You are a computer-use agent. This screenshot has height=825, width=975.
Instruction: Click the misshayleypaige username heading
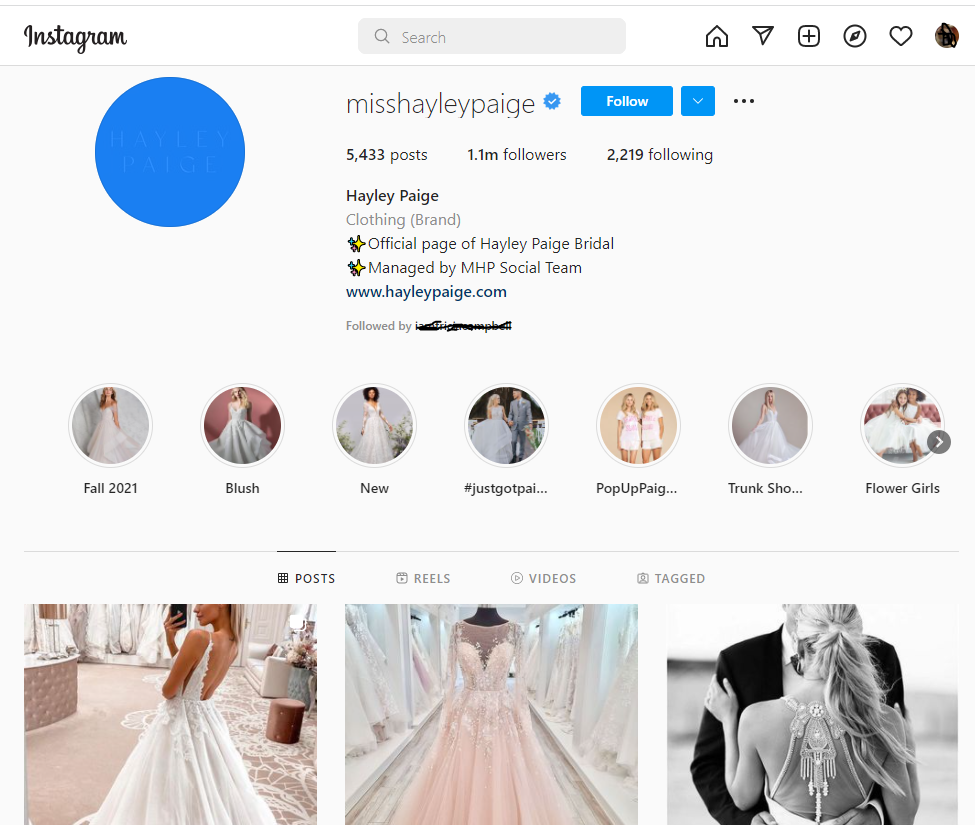440,103
